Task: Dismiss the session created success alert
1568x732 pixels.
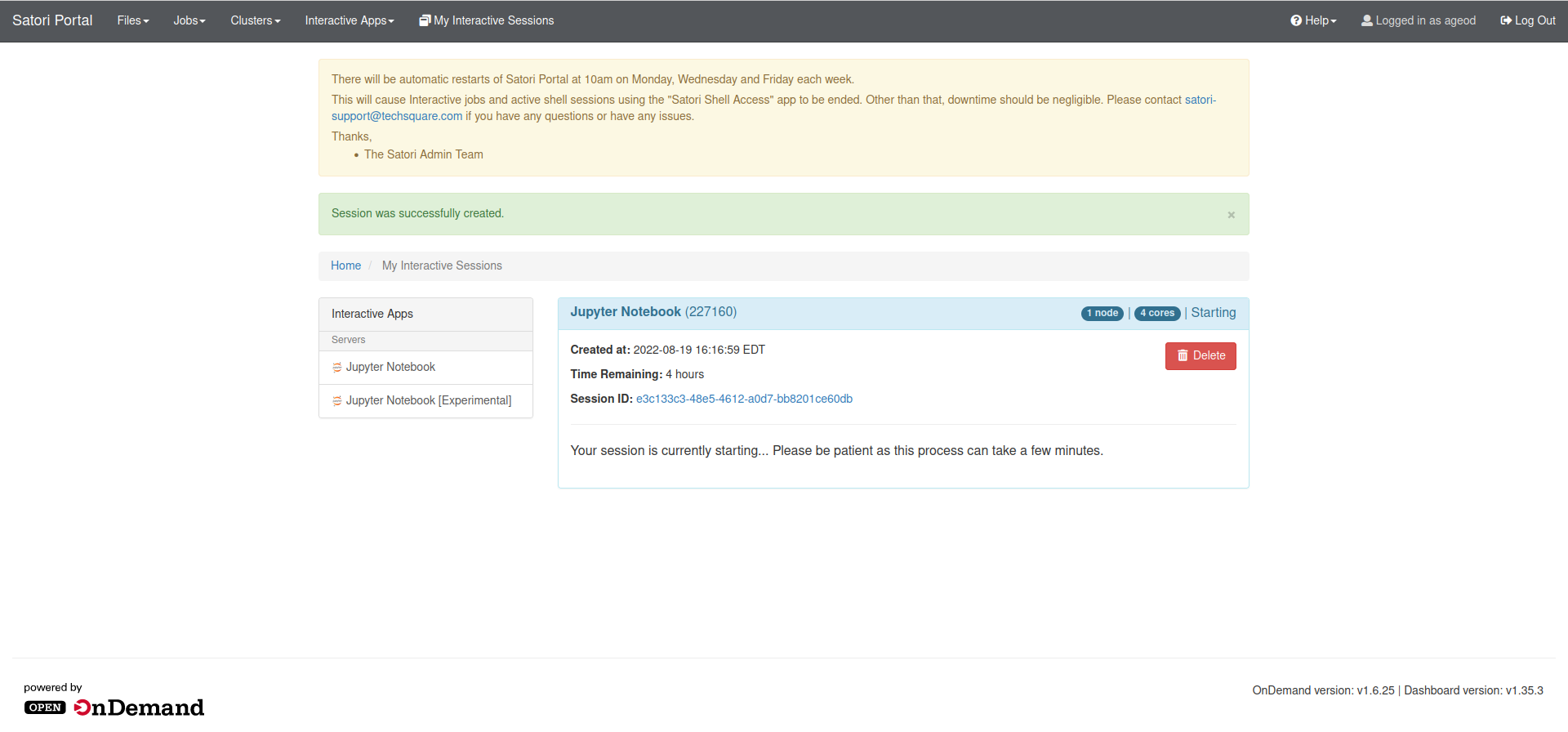Action: pyautogui.click(x=1231, y=215)
